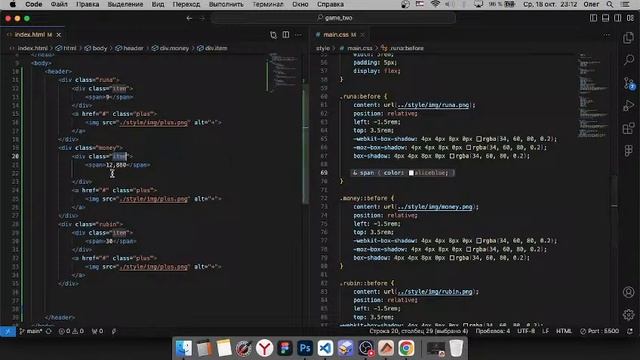640x360 pixels.
Task: Expand the main.css breadcrumb segment
Action: tap(356, 48)
